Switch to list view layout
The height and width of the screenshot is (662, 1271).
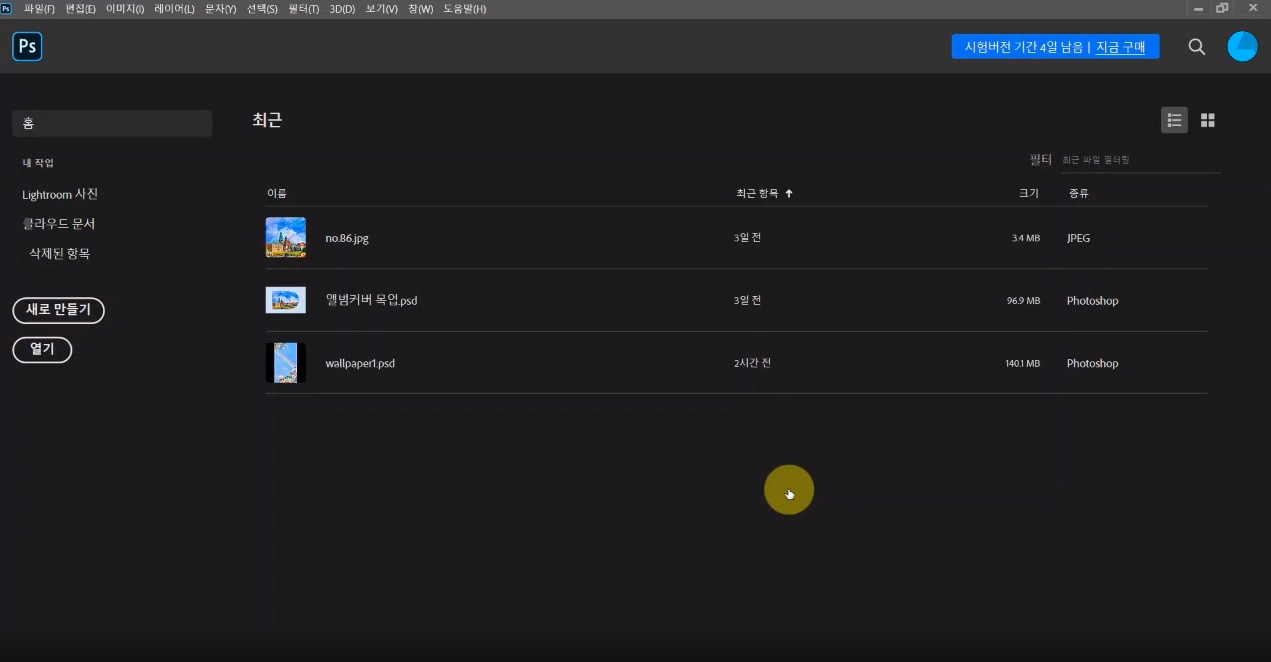click(1174, 120)
